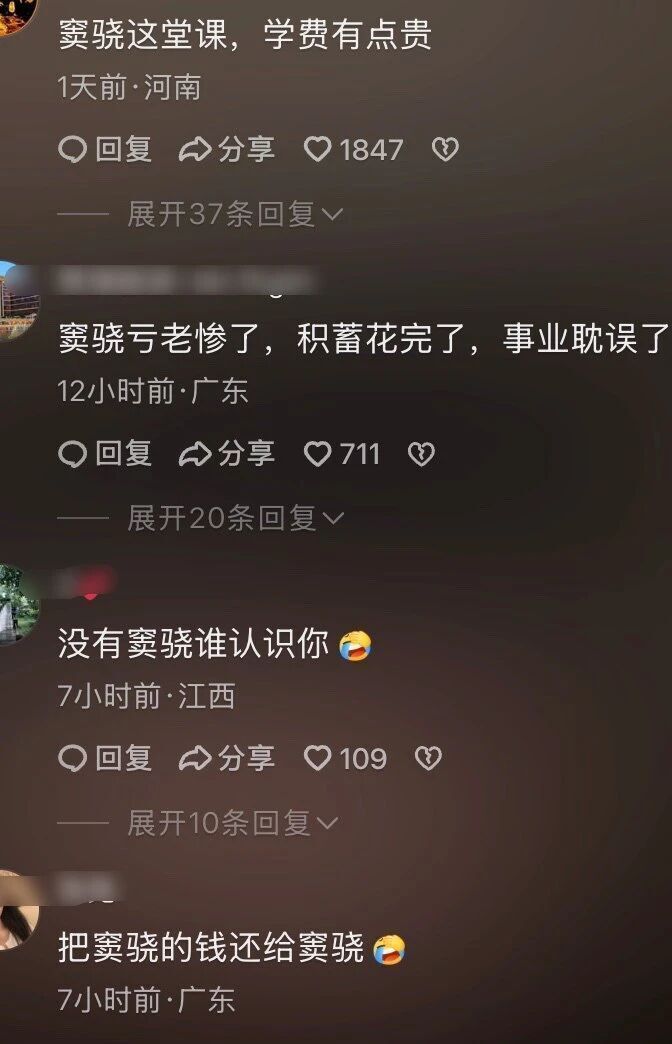Dislike the comment about 学费有点贵

pyautogui.click(x=445, y=150)
